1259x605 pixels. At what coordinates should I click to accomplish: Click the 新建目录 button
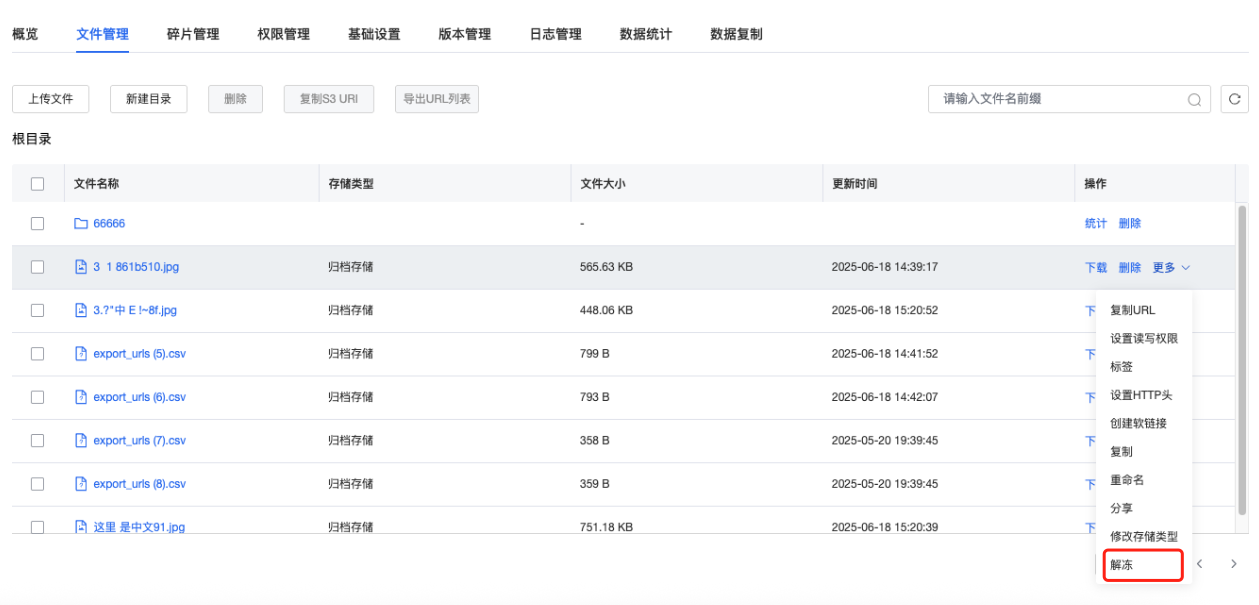click(148, 99)
